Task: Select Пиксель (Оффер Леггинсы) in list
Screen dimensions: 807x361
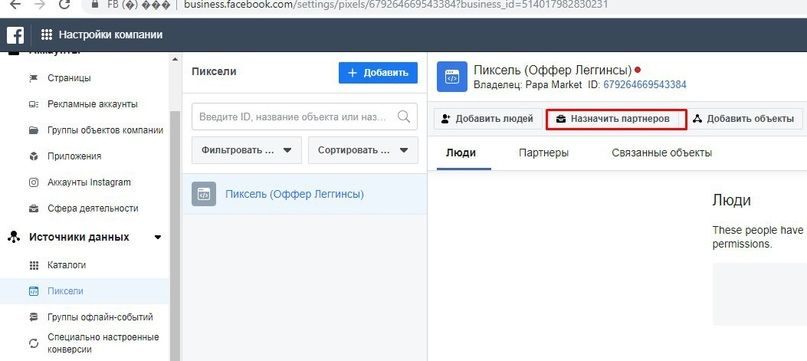Action: (305, 194)
